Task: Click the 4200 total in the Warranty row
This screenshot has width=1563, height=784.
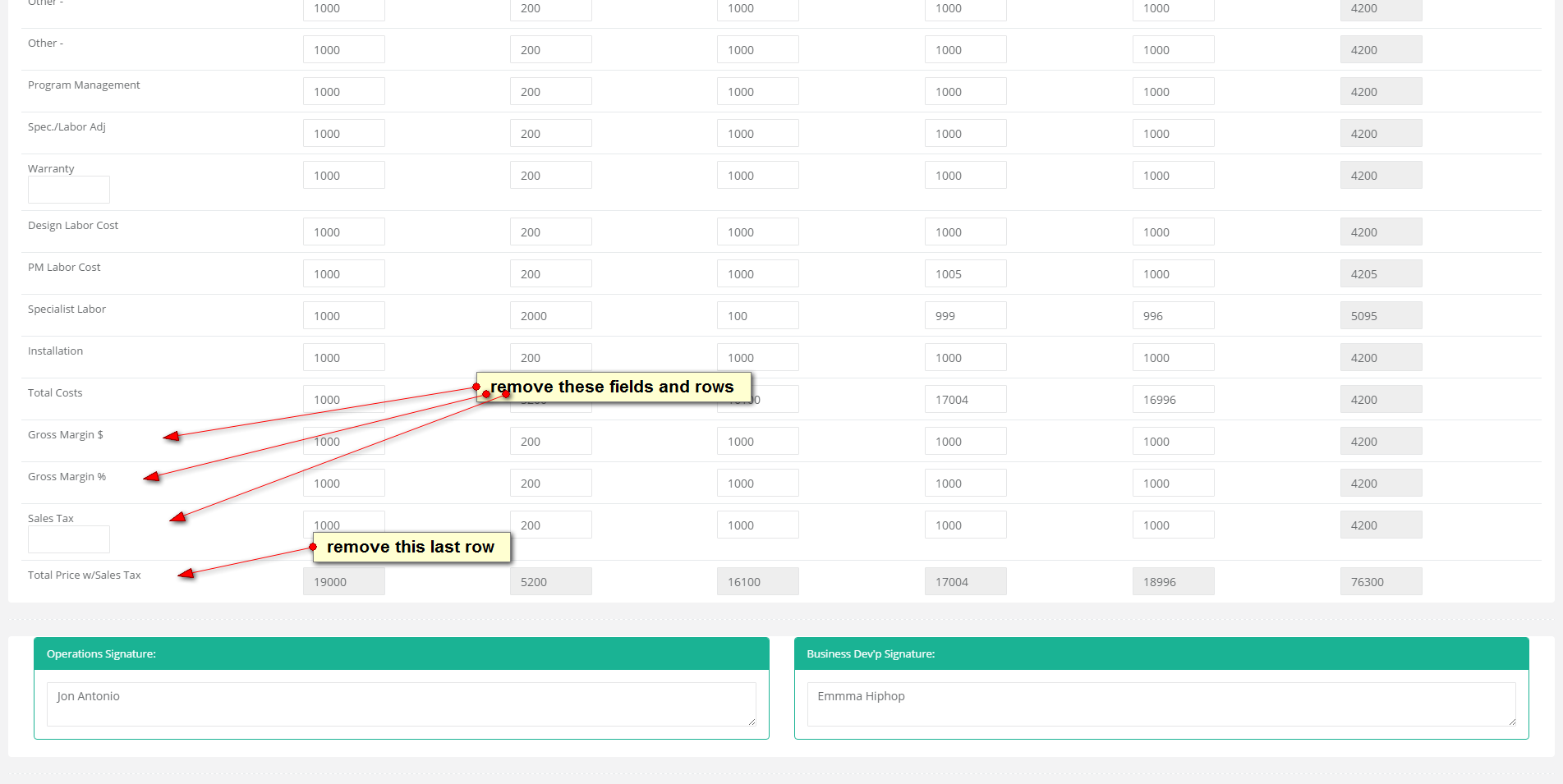Action: (x=1381, y=175)
